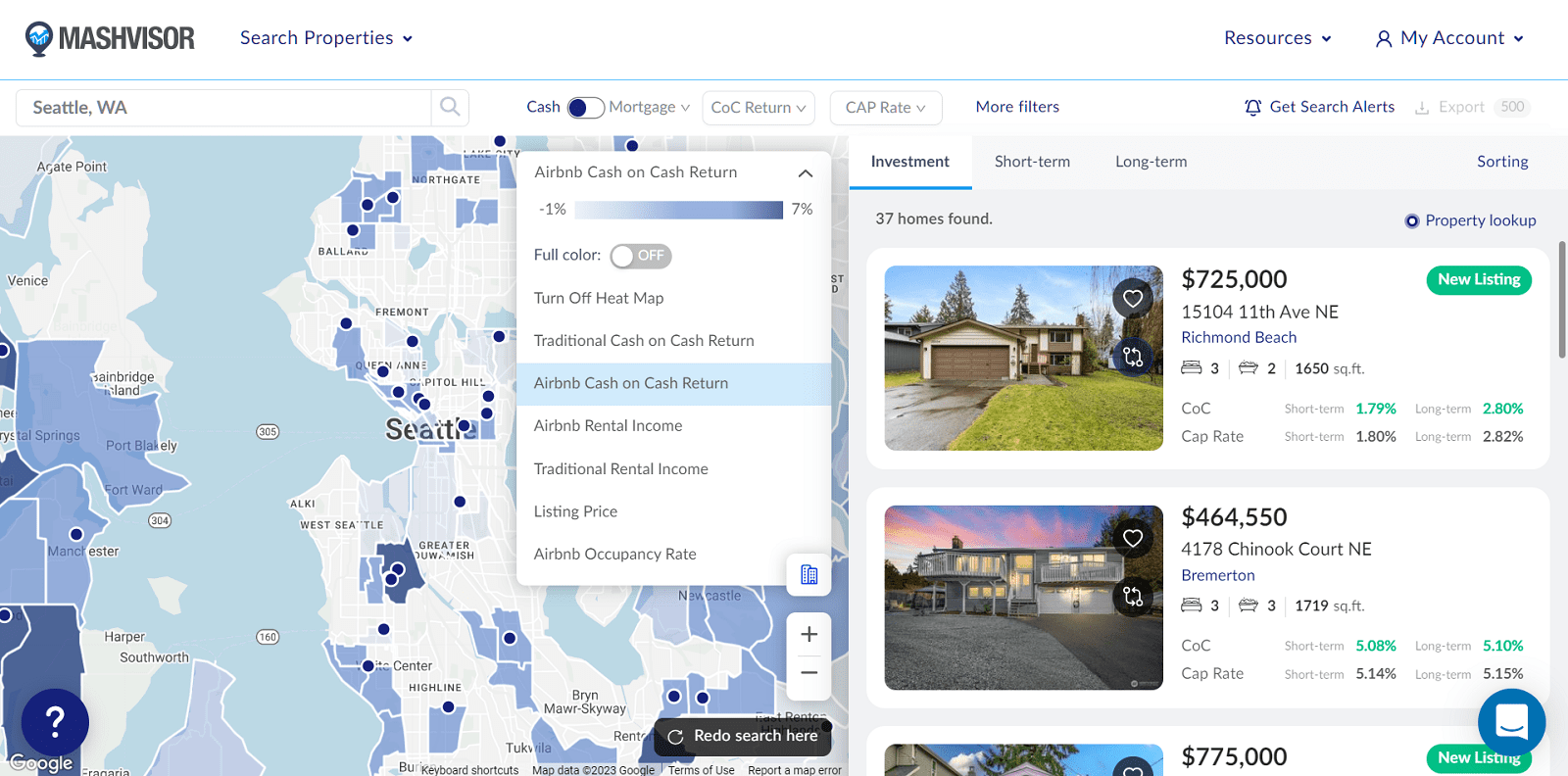Open the Resources dropdown
This screenshot has height=776, width=1568.
1278,38
